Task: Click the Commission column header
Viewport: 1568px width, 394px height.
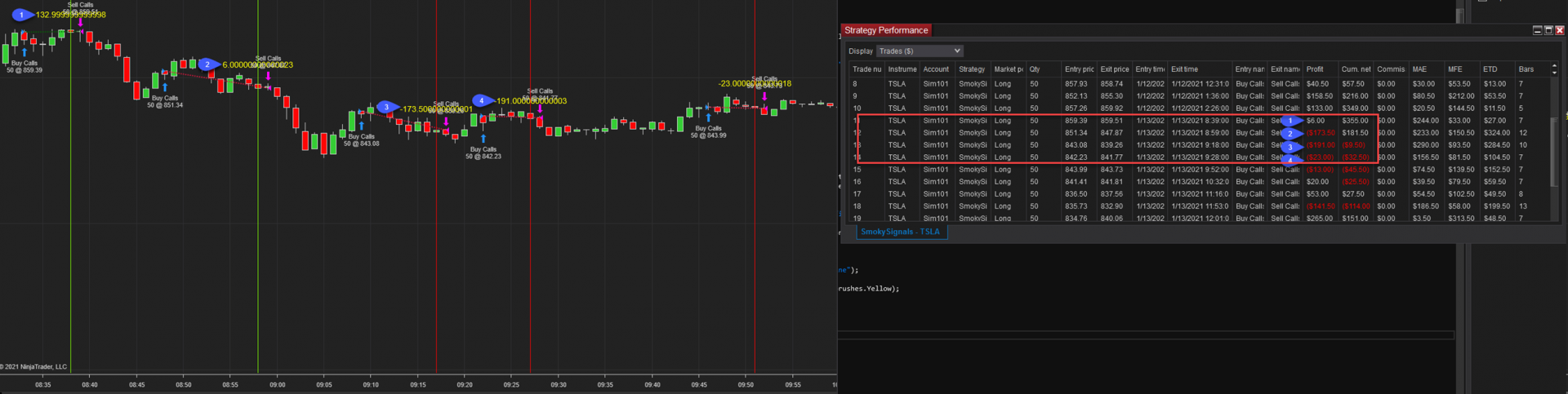Action: tap(1392, 69)
